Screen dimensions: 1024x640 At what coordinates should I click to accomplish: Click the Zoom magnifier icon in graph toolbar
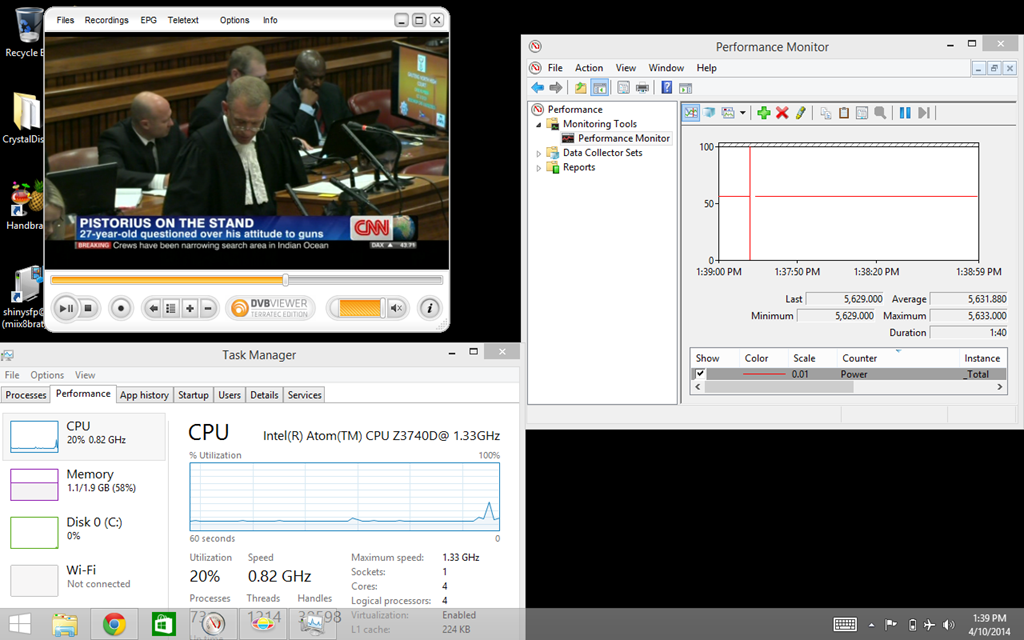click(x=880, y=113)
